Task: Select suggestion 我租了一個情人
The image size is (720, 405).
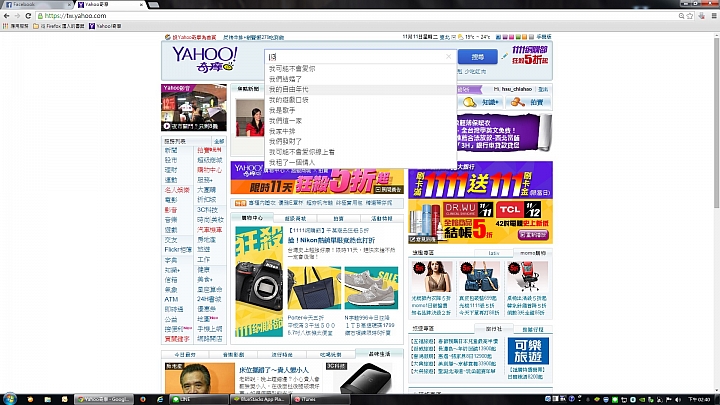Action: tap(292, 163)
